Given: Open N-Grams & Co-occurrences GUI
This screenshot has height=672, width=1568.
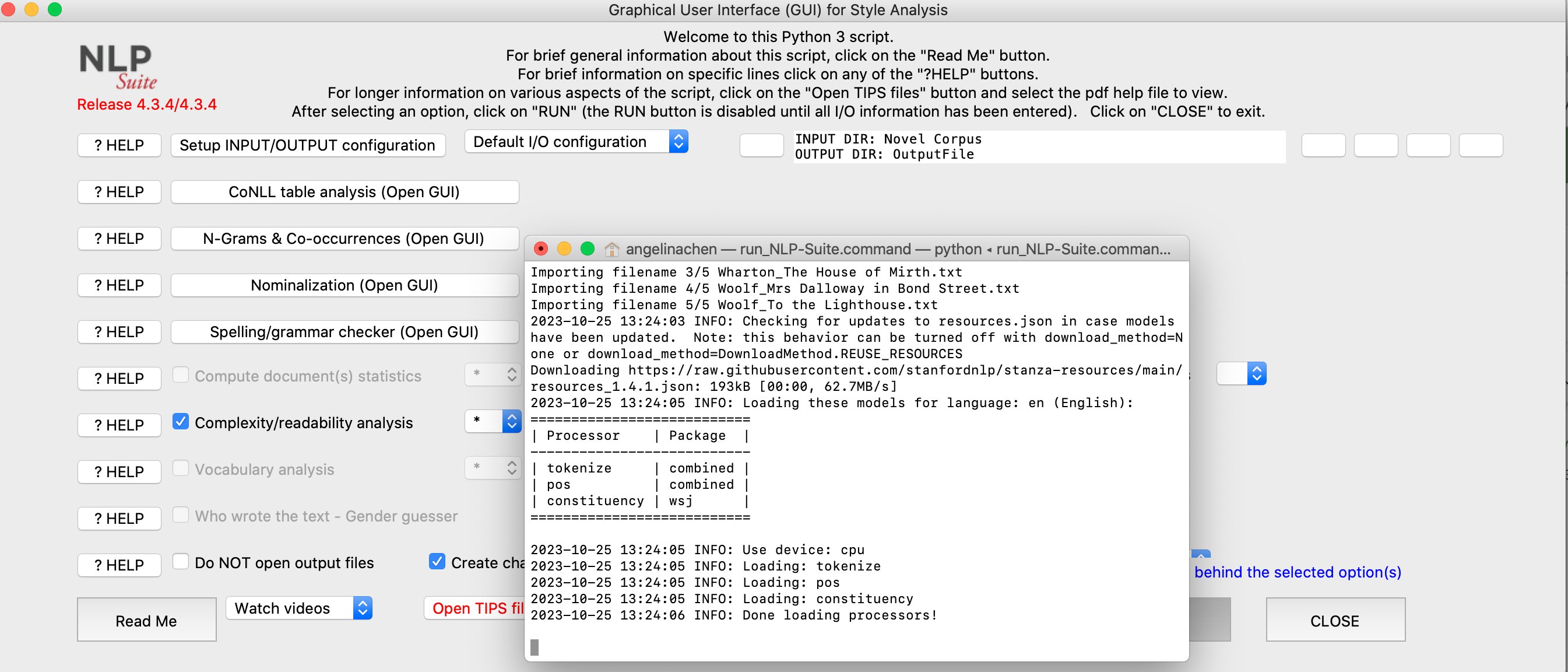Looking at the screenshot, I should coord(344,239).
